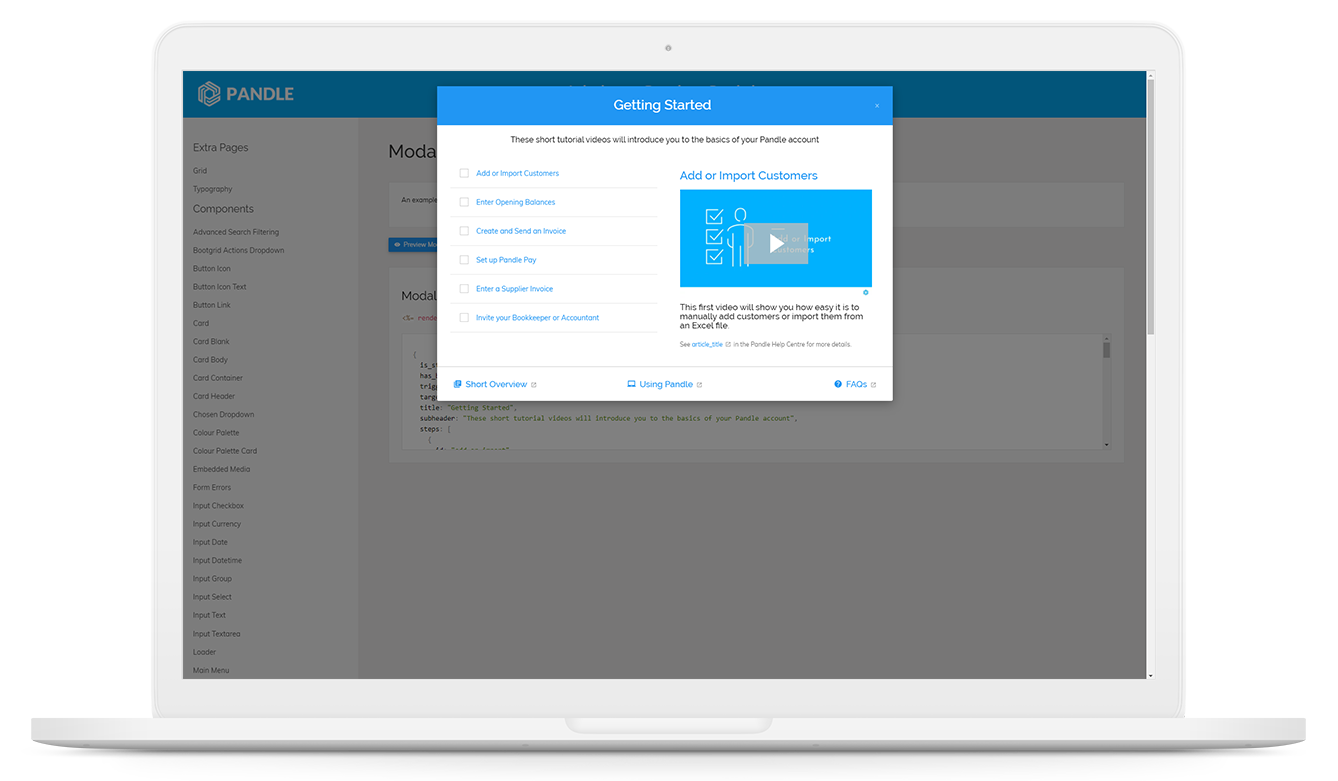Open Advanced Search Filtering in sidebar
Viewport: 1338px width, 781px height.
tap(236, 232)
